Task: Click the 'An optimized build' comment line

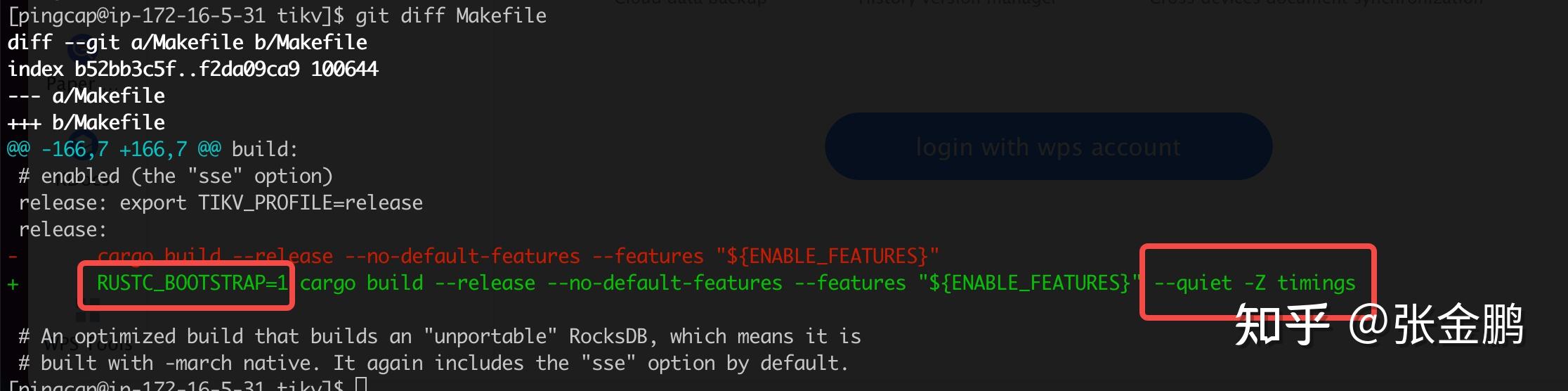Action: 440,336
